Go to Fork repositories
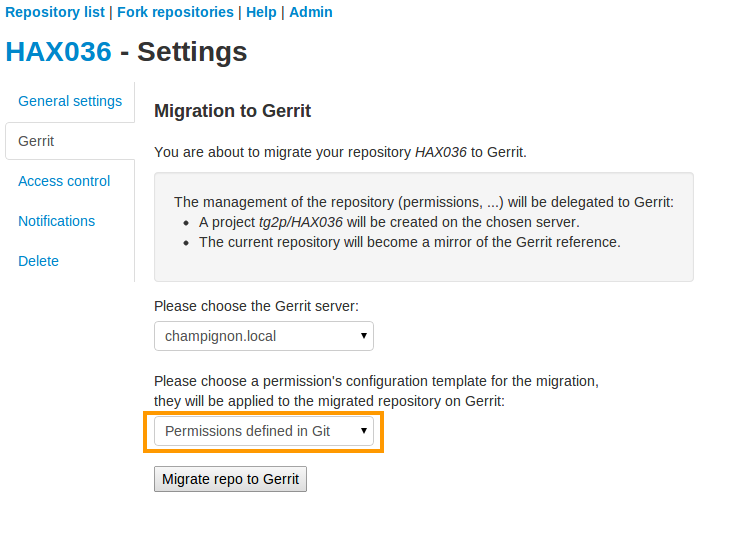The width and height of the screenshot is (743, 534). click(175, 12)
